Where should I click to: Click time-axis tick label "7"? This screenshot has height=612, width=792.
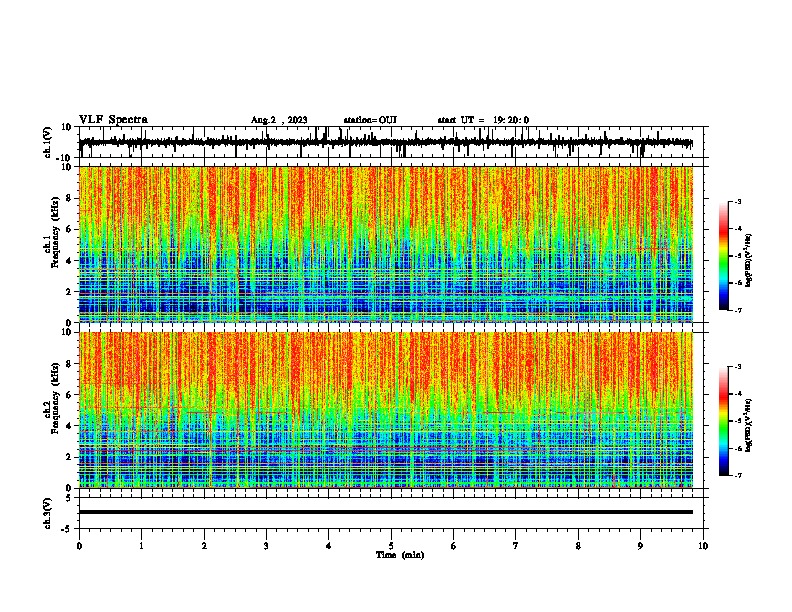click(x=516, y=546)
